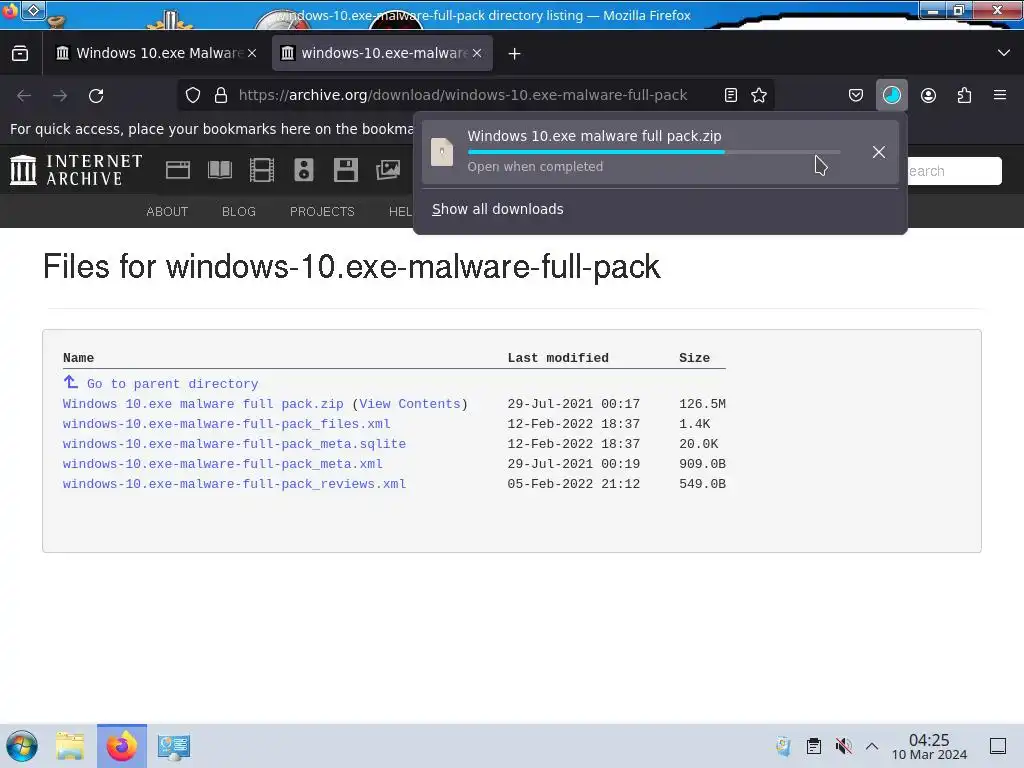Open the Images icon in Archive navbar
1024x768 pixels.
coord(388,170)
